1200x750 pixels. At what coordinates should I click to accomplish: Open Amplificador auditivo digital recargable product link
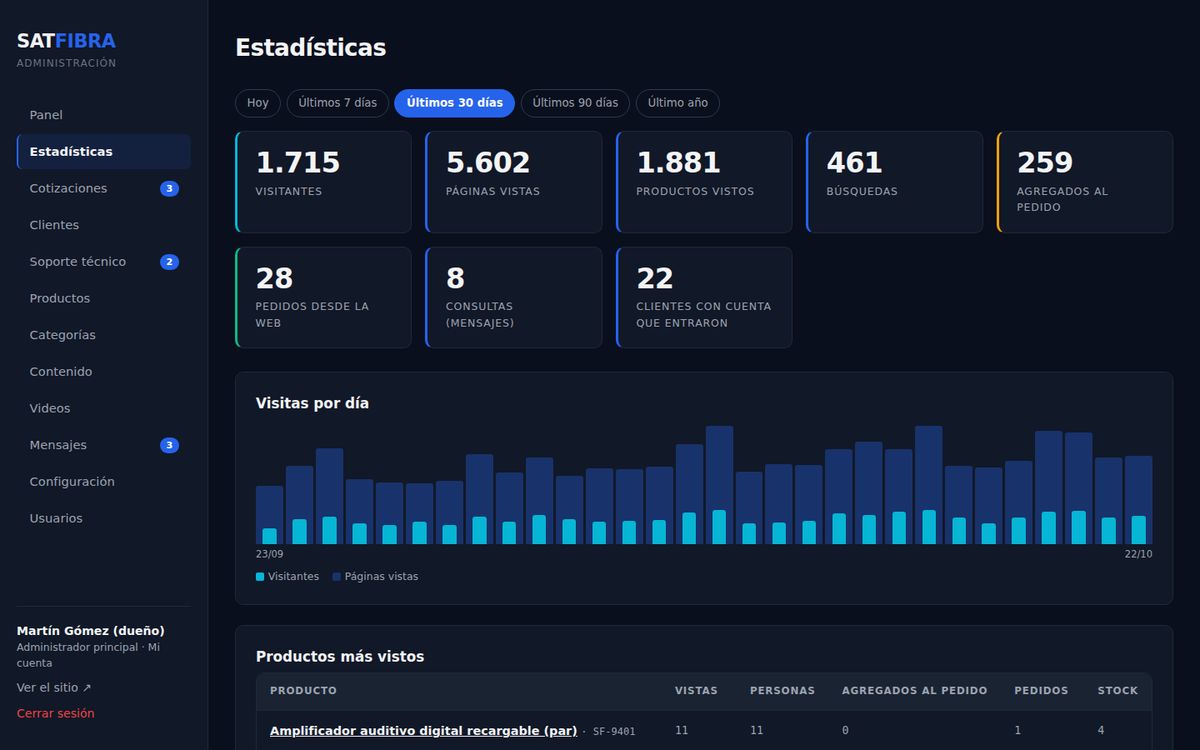click(423, 731)
